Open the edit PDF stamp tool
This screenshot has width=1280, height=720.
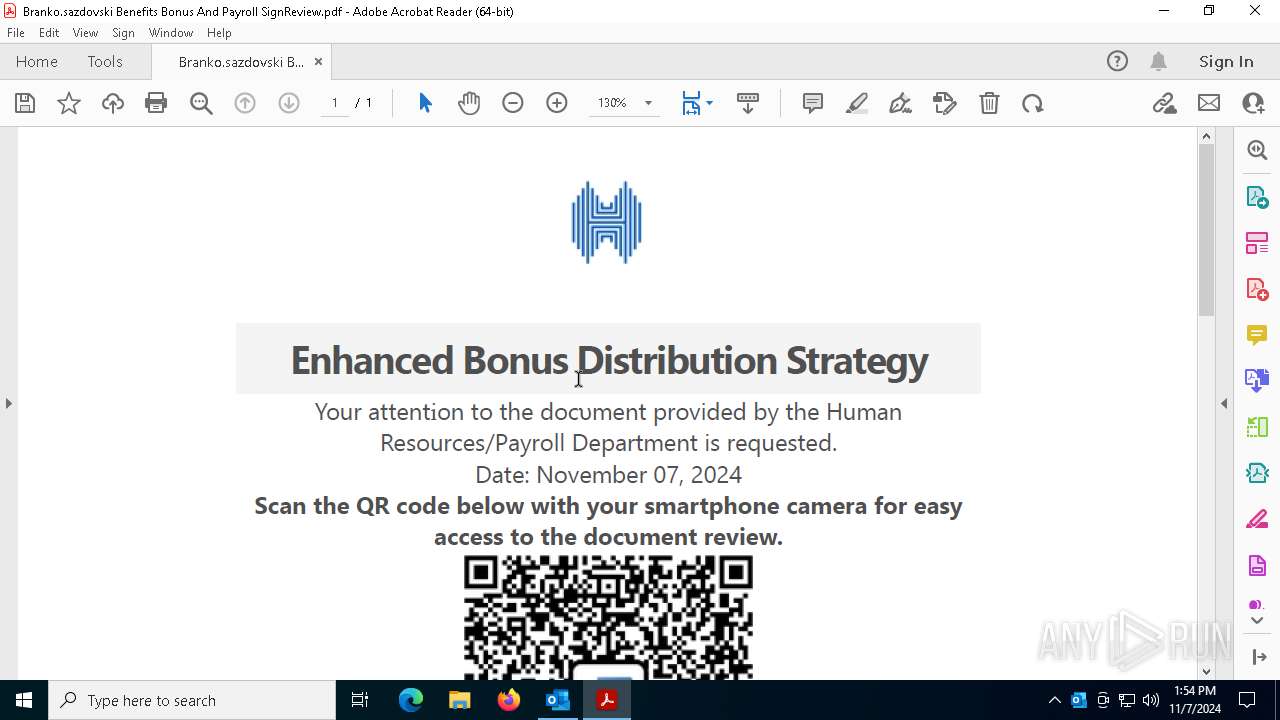945,103
